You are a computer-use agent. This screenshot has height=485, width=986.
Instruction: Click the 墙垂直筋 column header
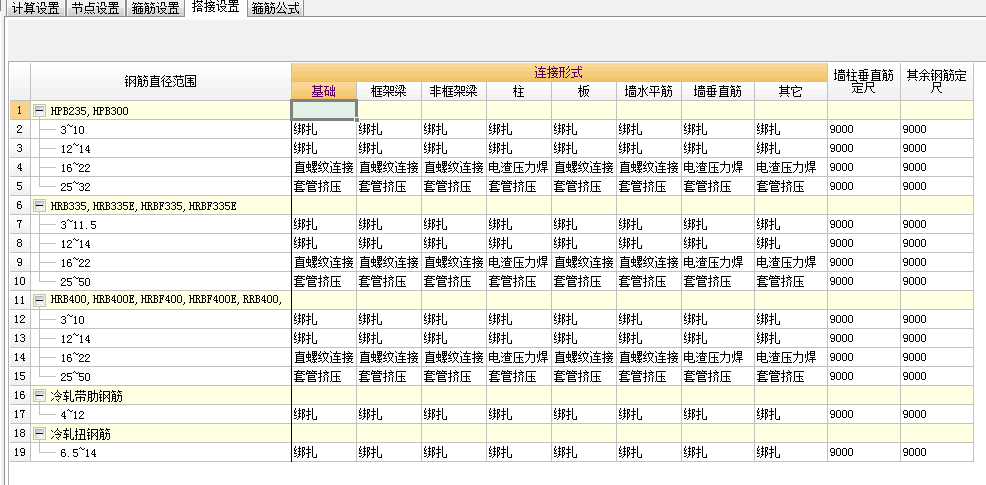(x=717, y=91)
